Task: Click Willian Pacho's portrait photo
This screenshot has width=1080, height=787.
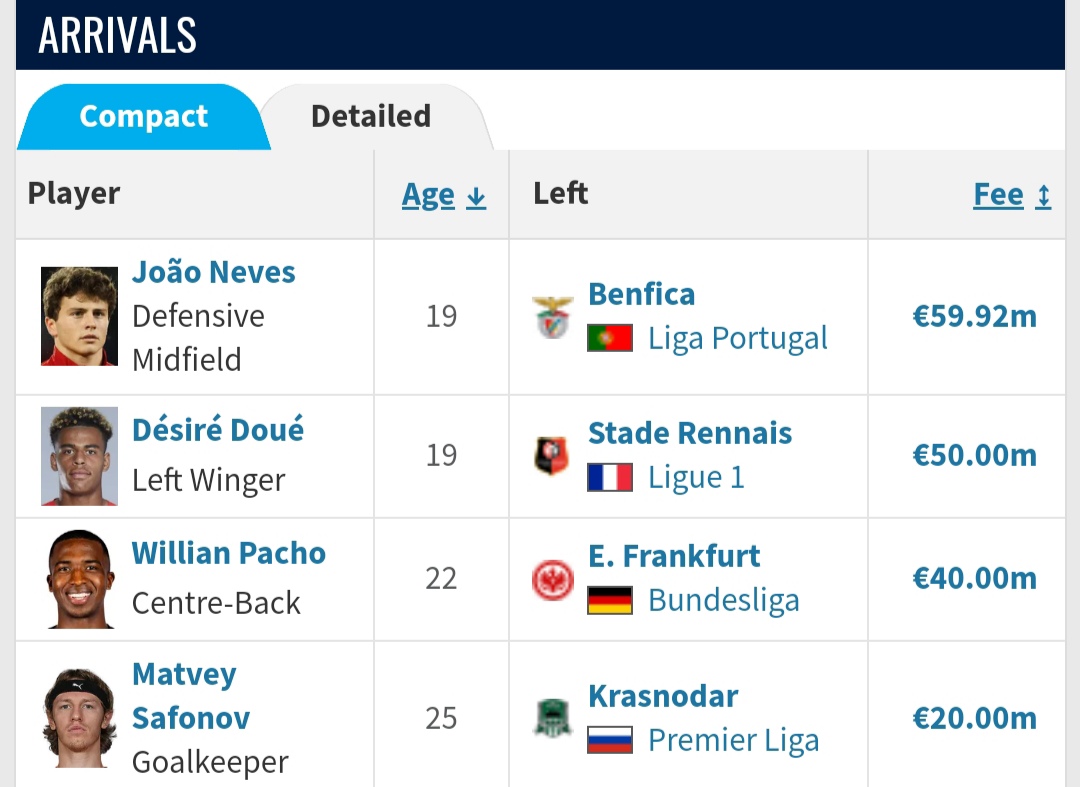Action: tap(80, 579)
